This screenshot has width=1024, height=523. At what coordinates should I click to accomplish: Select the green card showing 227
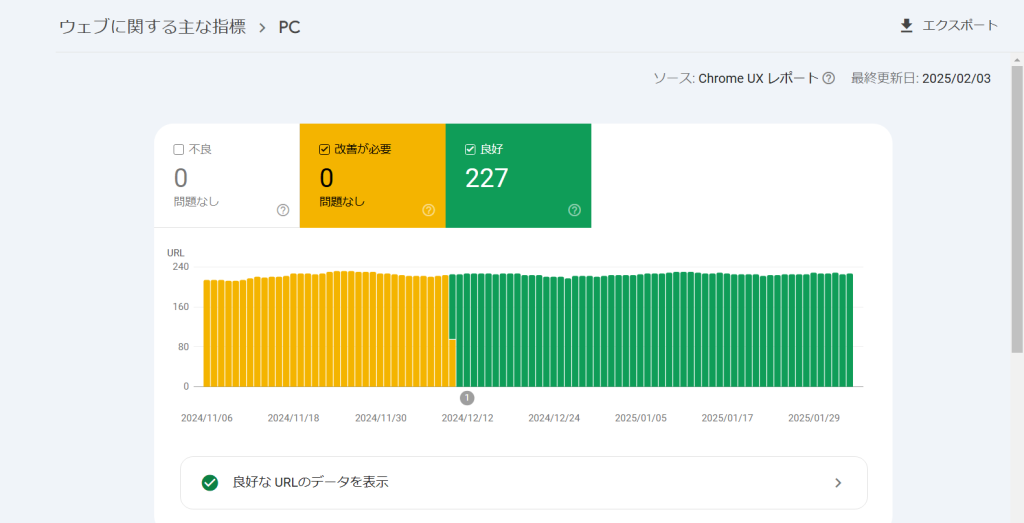518,178
